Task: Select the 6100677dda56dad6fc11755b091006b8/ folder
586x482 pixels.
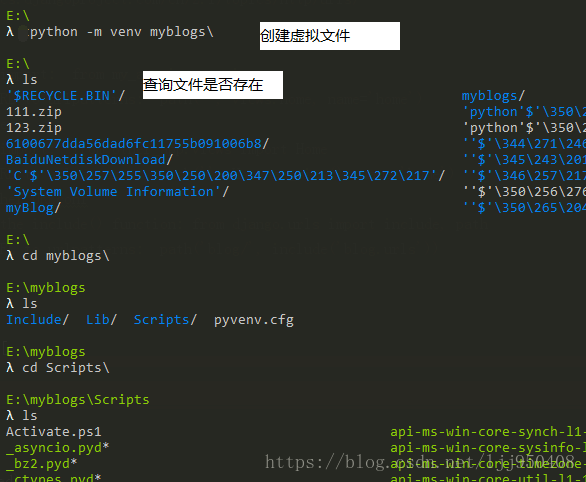Action: click(138, 143)
